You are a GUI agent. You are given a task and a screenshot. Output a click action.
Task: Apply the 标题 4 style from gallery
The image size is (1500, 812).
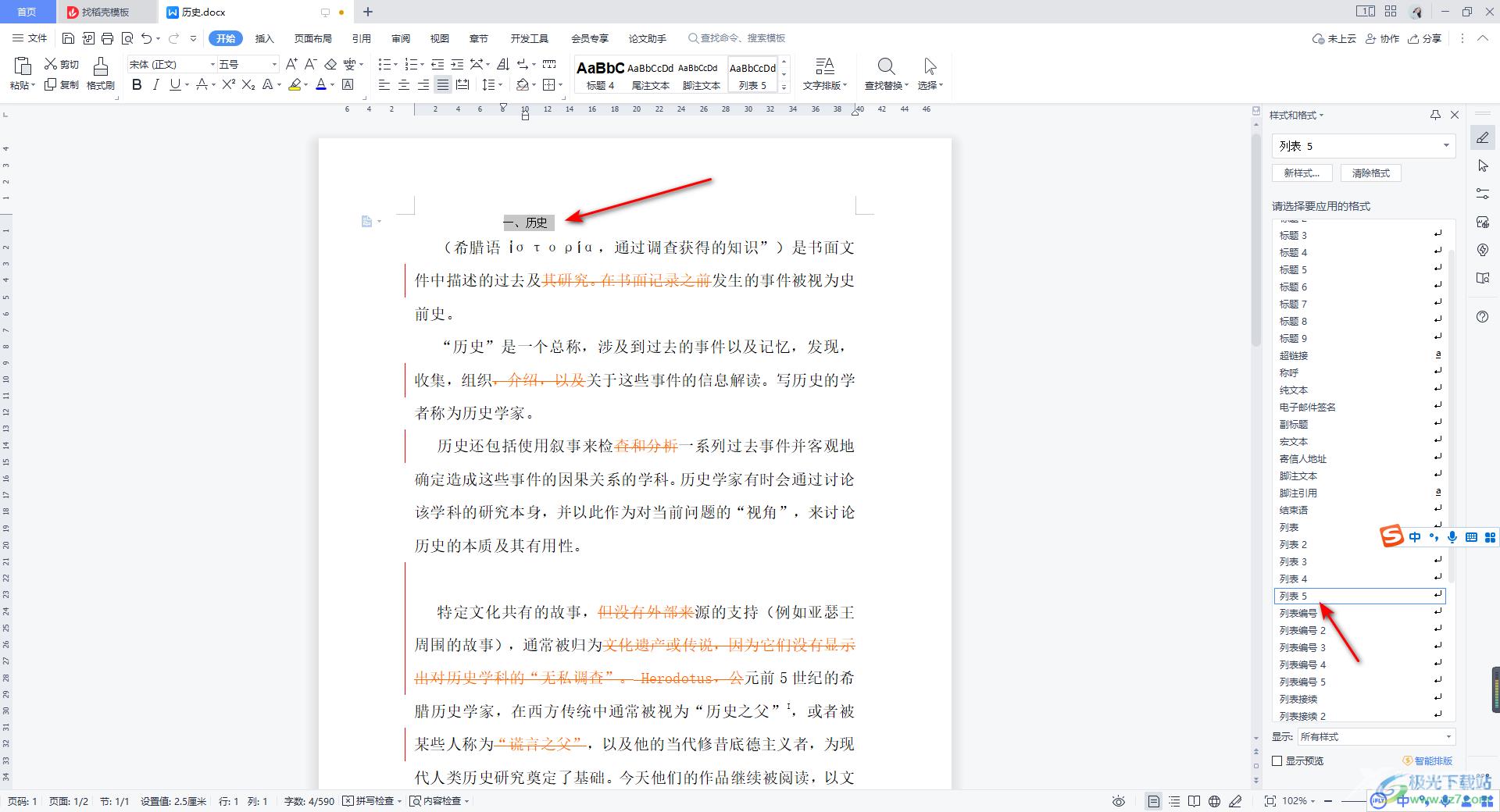[600, 74]
